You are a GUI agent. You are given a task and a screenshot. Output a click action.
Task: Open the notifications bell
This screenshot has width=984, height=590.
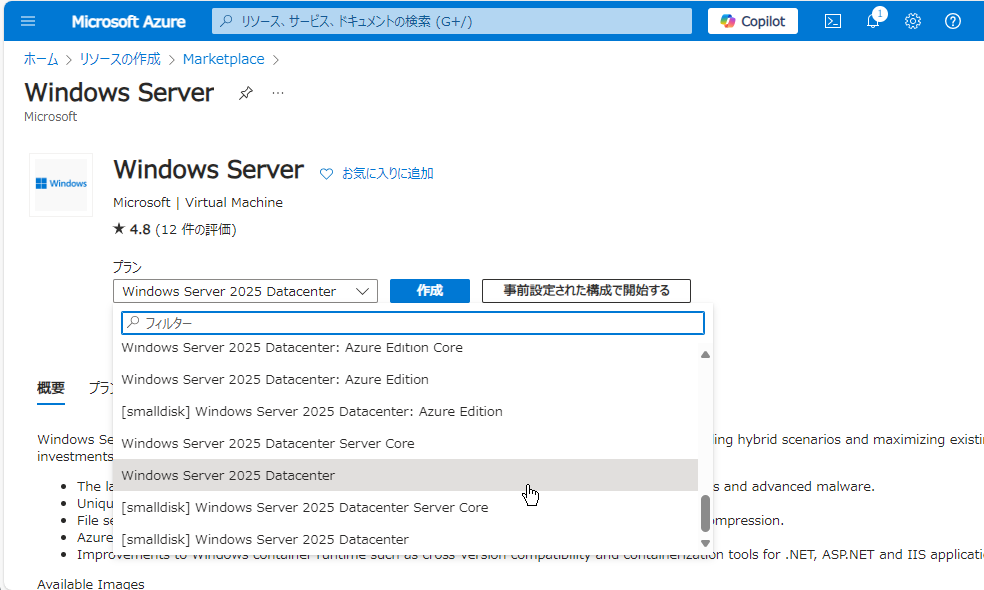(872, 20)
